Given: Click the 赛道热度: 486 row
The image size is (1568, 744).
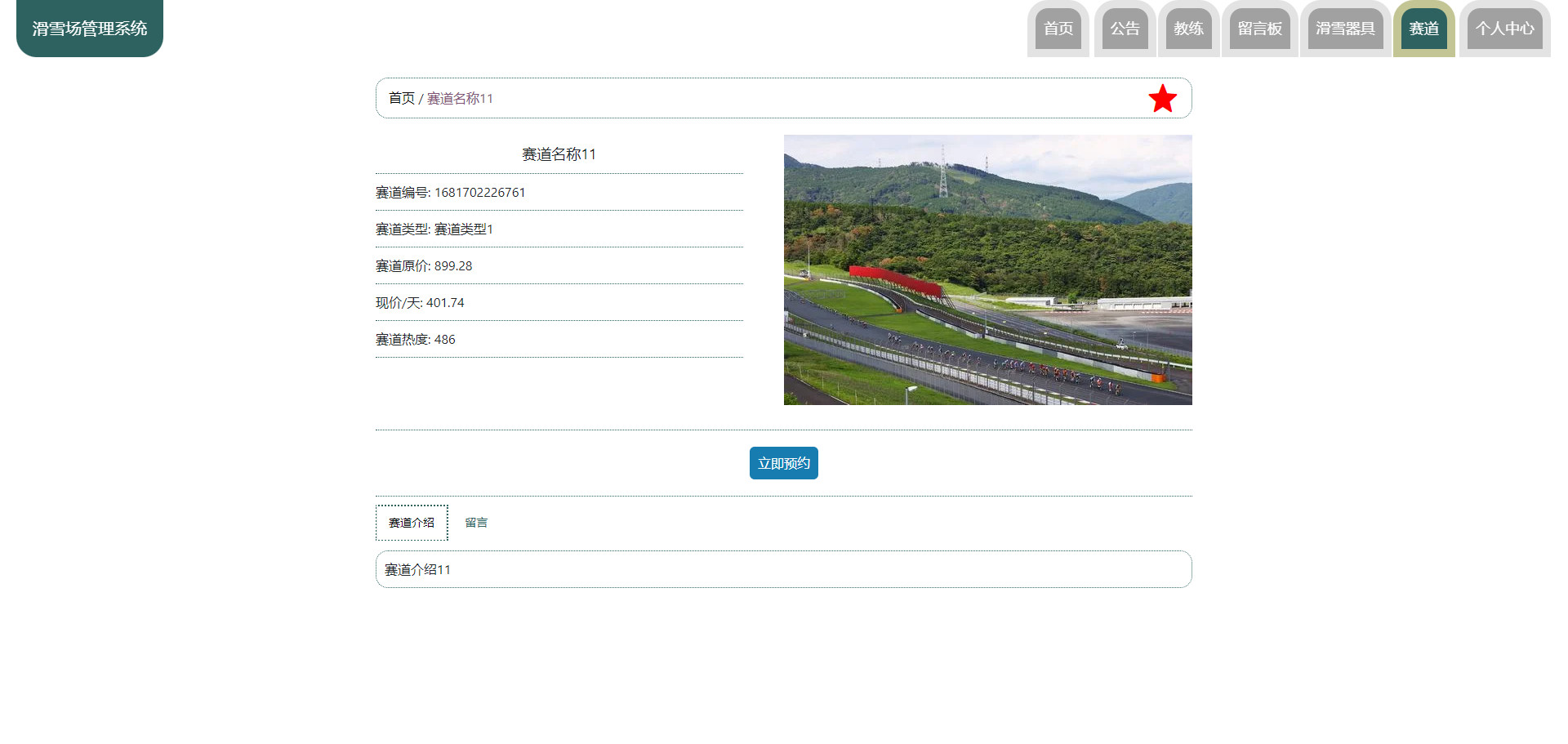Looking at the screenshot, I should coord(559,340).
